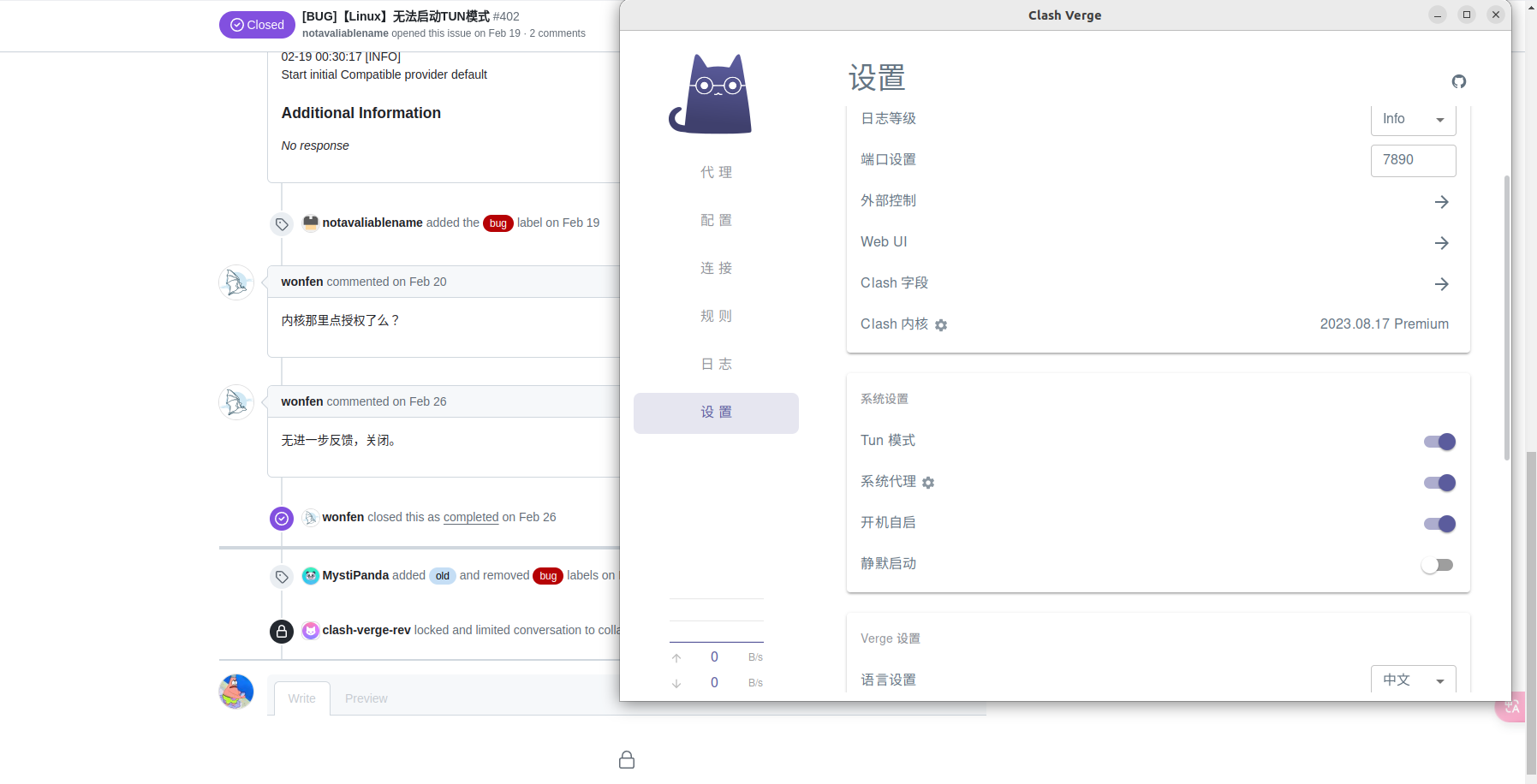Open Clash 字段 arrow
This screenshot has width=1537, height=784.
(x=1442, y=284)
